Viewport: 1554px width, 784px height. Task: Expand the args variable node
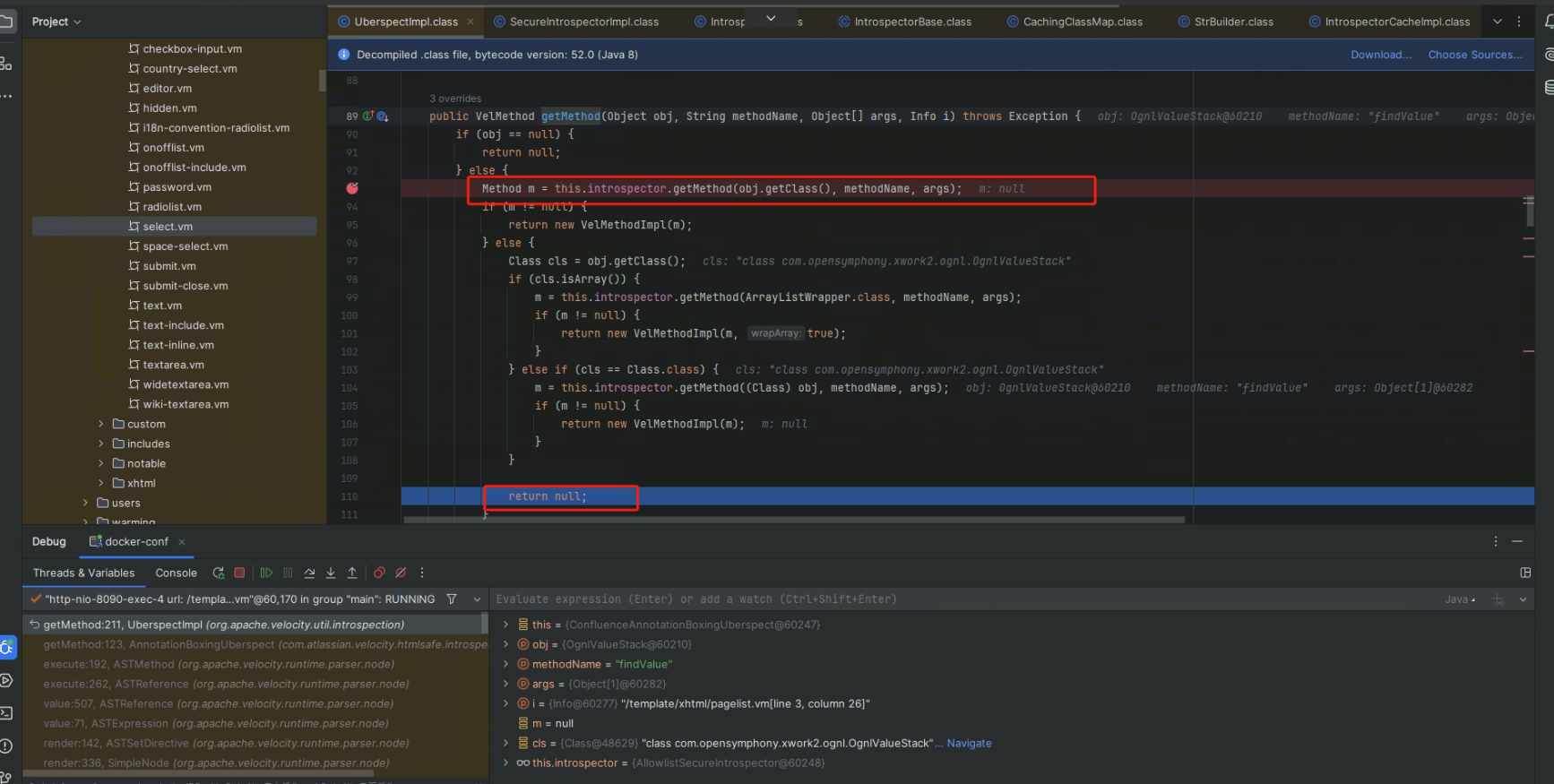click(x=505, y=684)
